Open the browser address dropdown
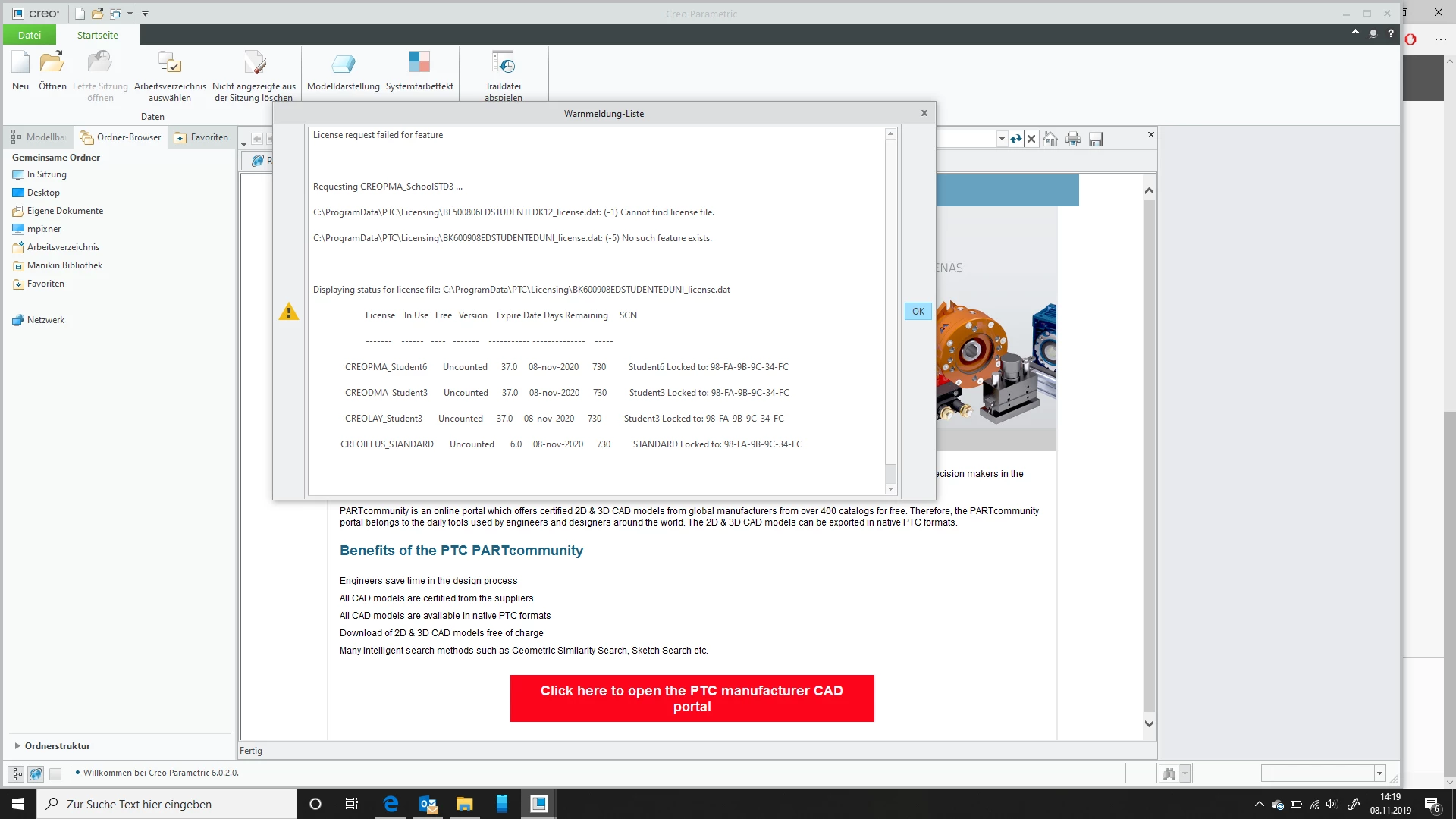 [x=1002, y=139]
